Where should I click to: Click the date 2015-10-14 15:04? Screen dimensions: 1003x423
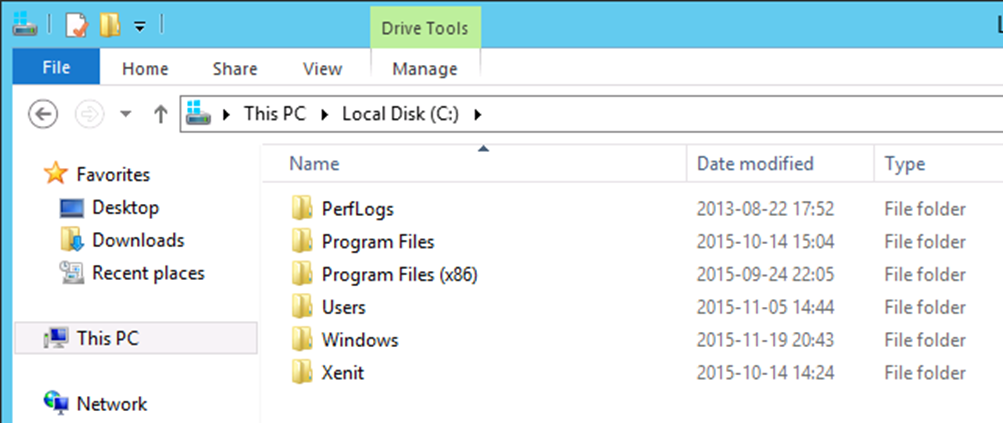(765, 242)
